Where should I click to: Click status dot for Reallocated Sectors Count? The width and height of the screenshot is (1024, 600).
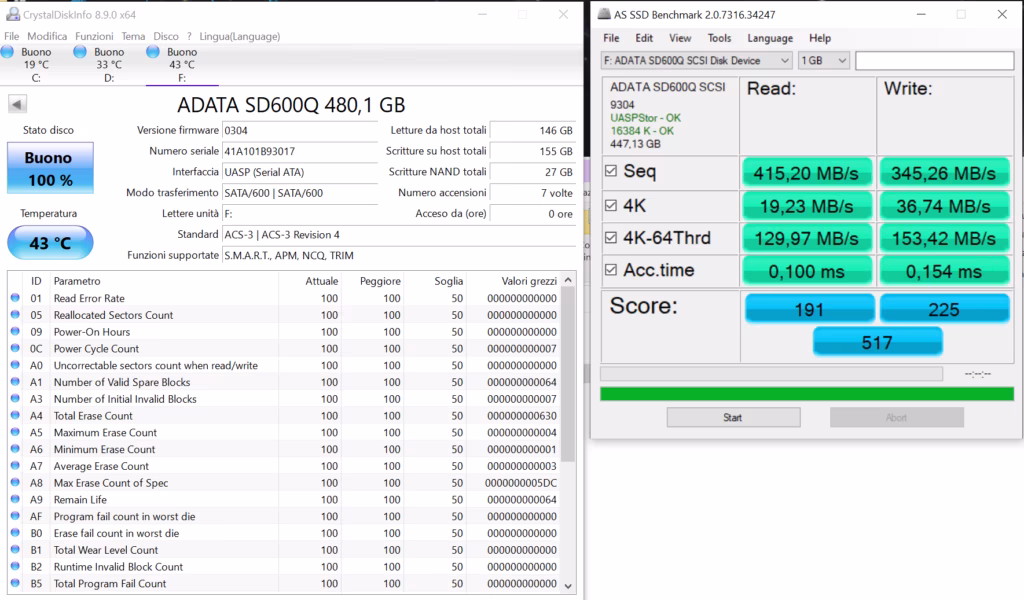click(x=15, y=315)
